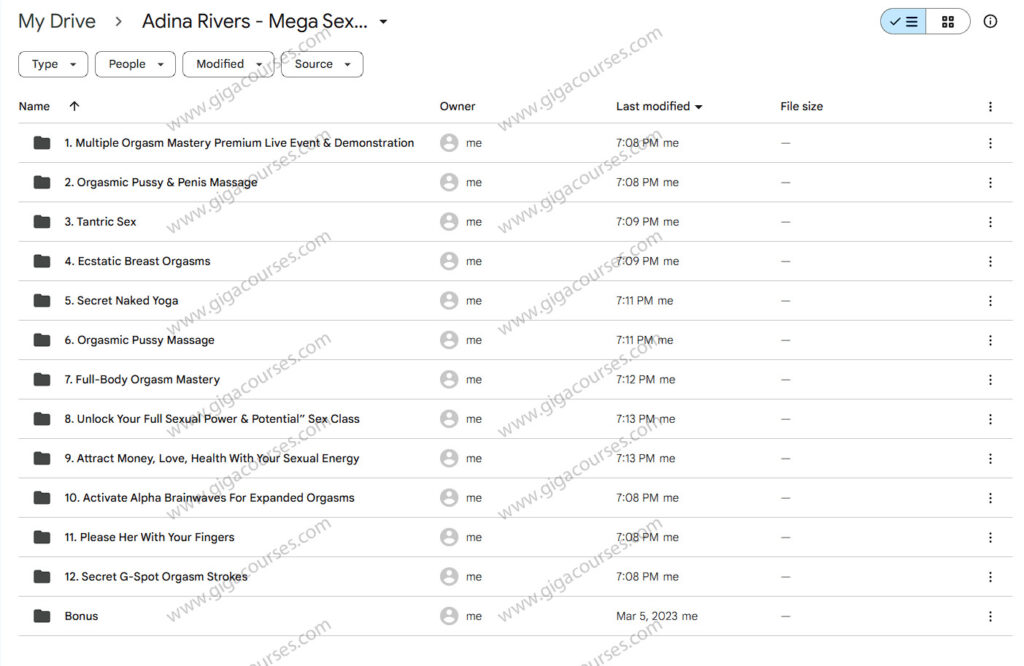This screenshot has height=666, width=1024.
Task: Click three-dot menu for Tantric Sex folder
Action: [990, 222]
